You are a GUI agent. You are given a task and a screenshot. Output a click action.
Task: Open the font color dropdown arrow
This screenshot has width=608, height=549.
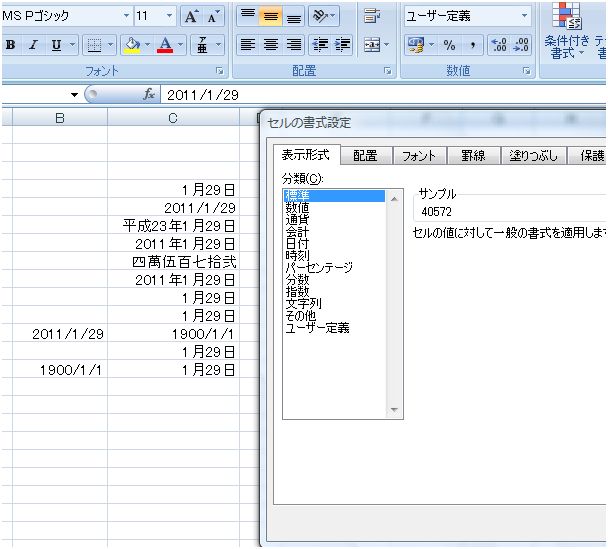(181, 45)
